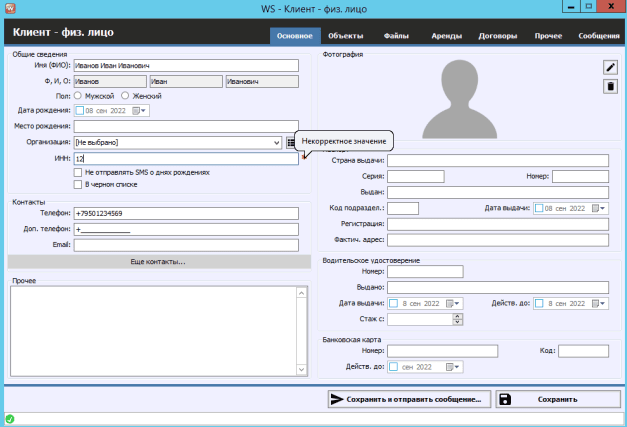This screenshot has height=427, width=627.
Task: Expand the Организация dropdown
Action: coord(275,143)
